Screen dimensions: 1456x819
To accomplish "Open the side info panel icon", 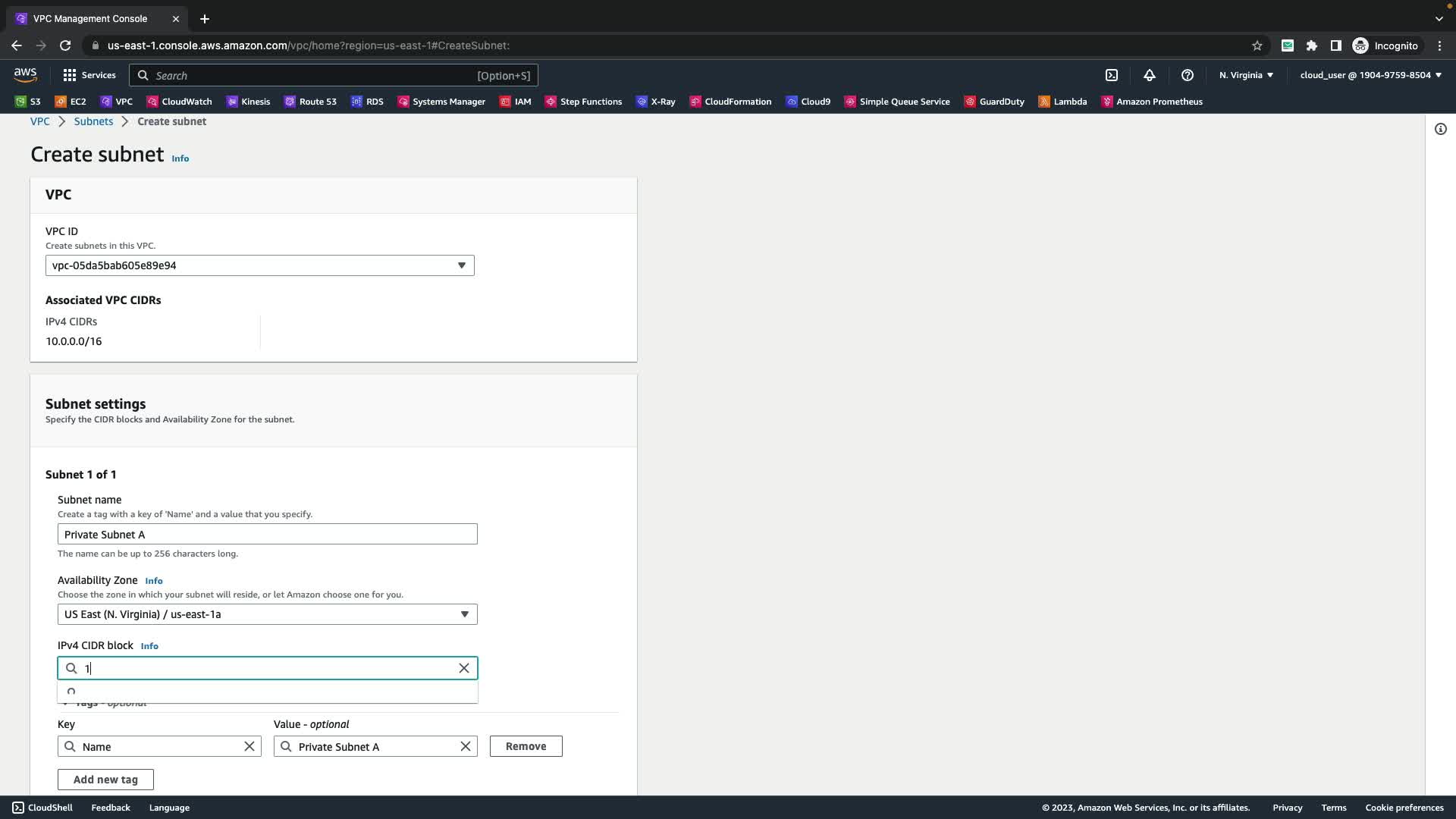I will (1440, 129).
